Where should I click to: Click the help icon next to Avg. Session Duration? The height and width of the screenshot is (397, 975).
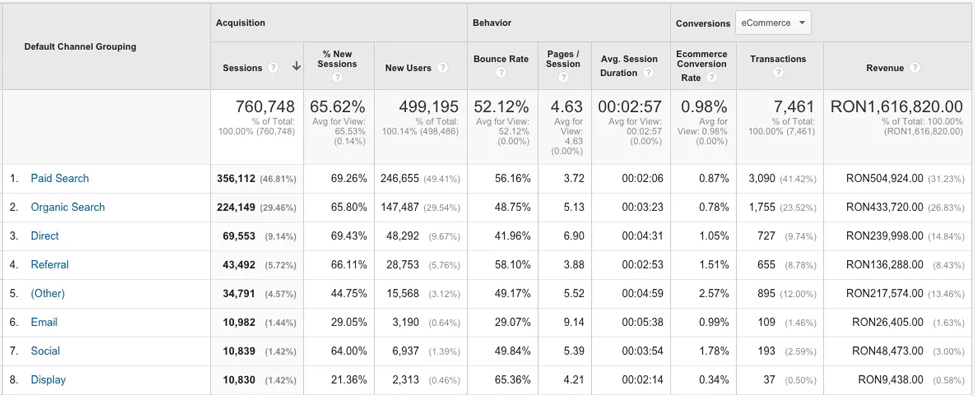pyautogui.click(x=648, y=73)
